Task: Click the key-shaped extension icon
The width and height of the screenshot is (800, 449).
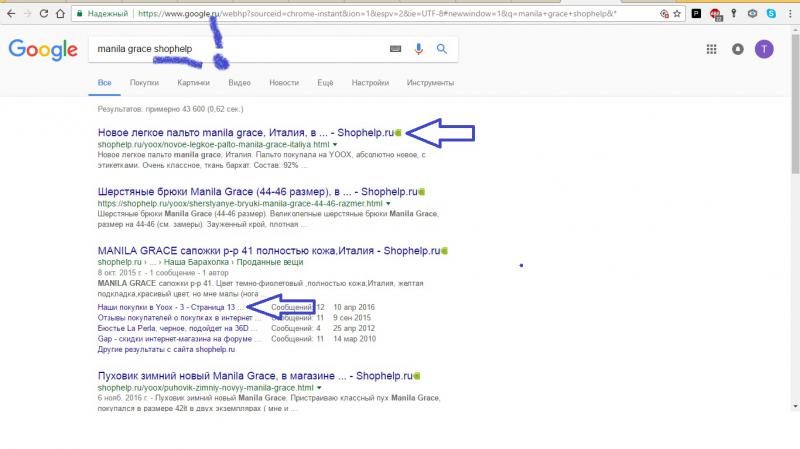Action: point(734,14)
